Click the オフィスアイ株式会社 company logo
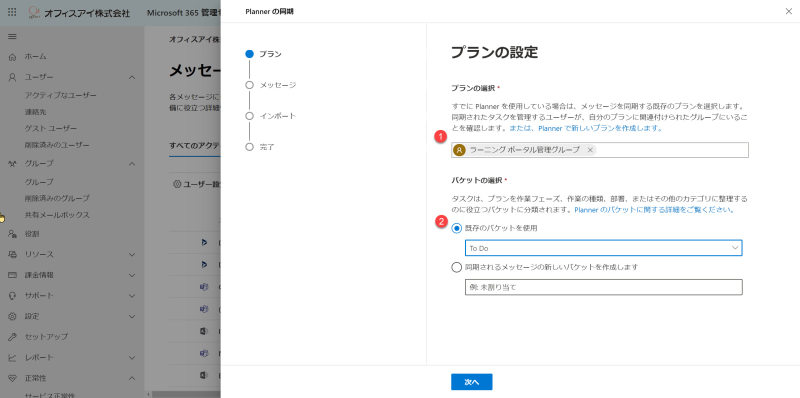The height and width of the screenshot is (398, 800). (x=34, y=12)
